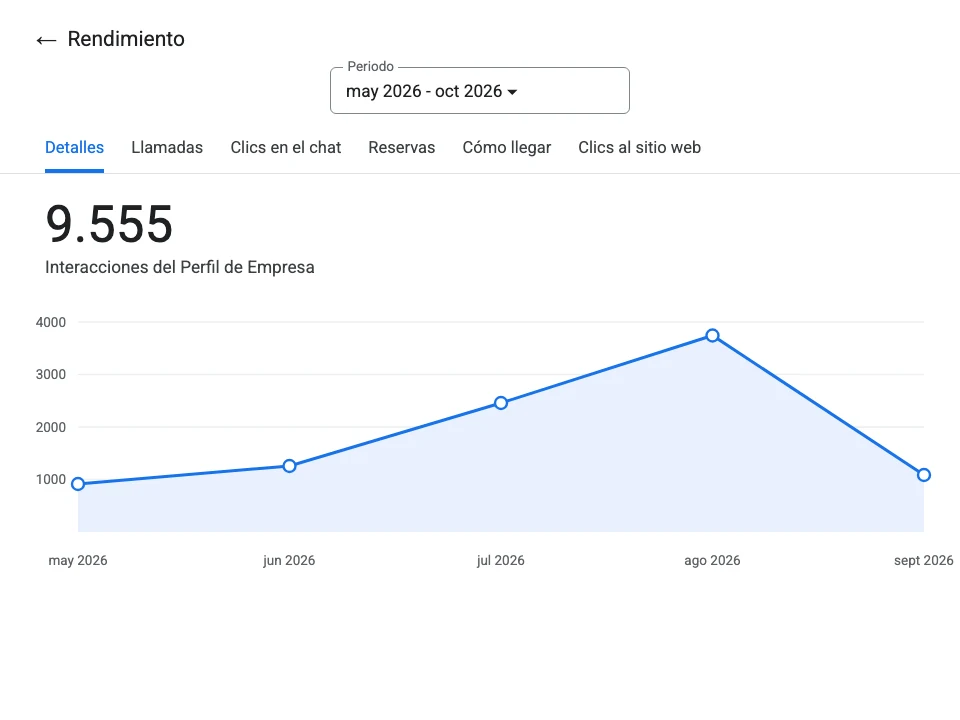Click the sept 2026 data point on chart
The height and width of the screenshot is (720, 960).
coord(924,475)
